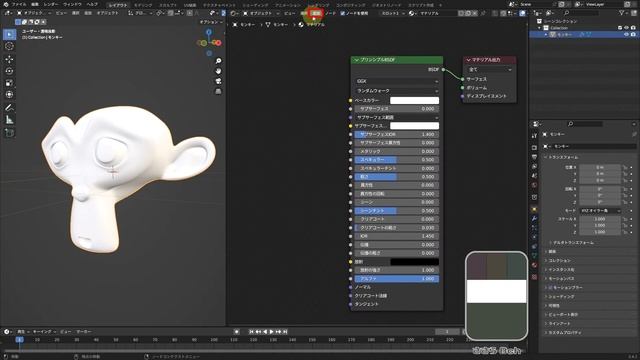
Task: Select the Add Cube tool
Action: point(9,133)
